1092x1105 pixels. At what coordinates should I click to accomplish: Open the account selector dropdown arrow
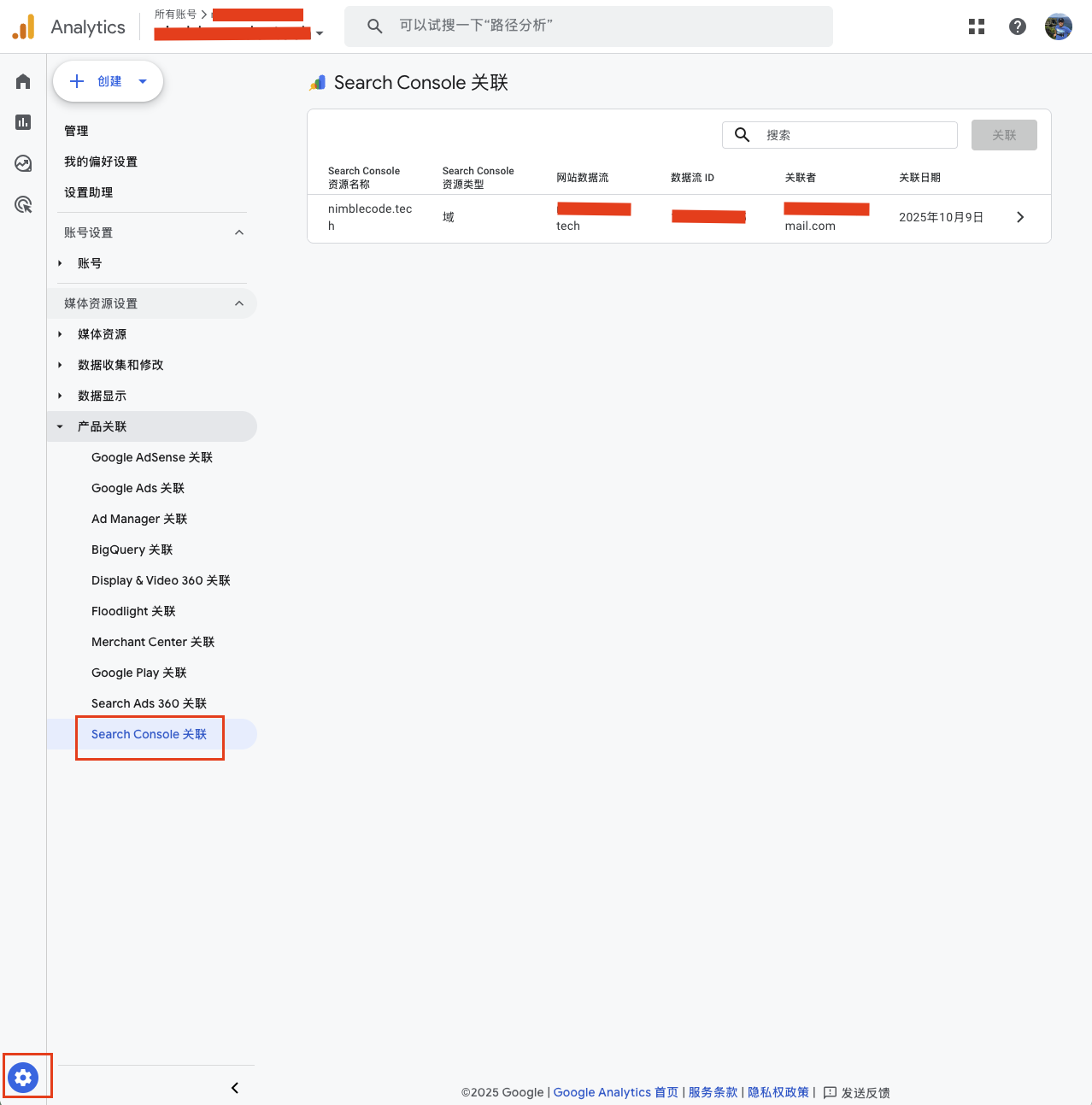tap(320, 34)
